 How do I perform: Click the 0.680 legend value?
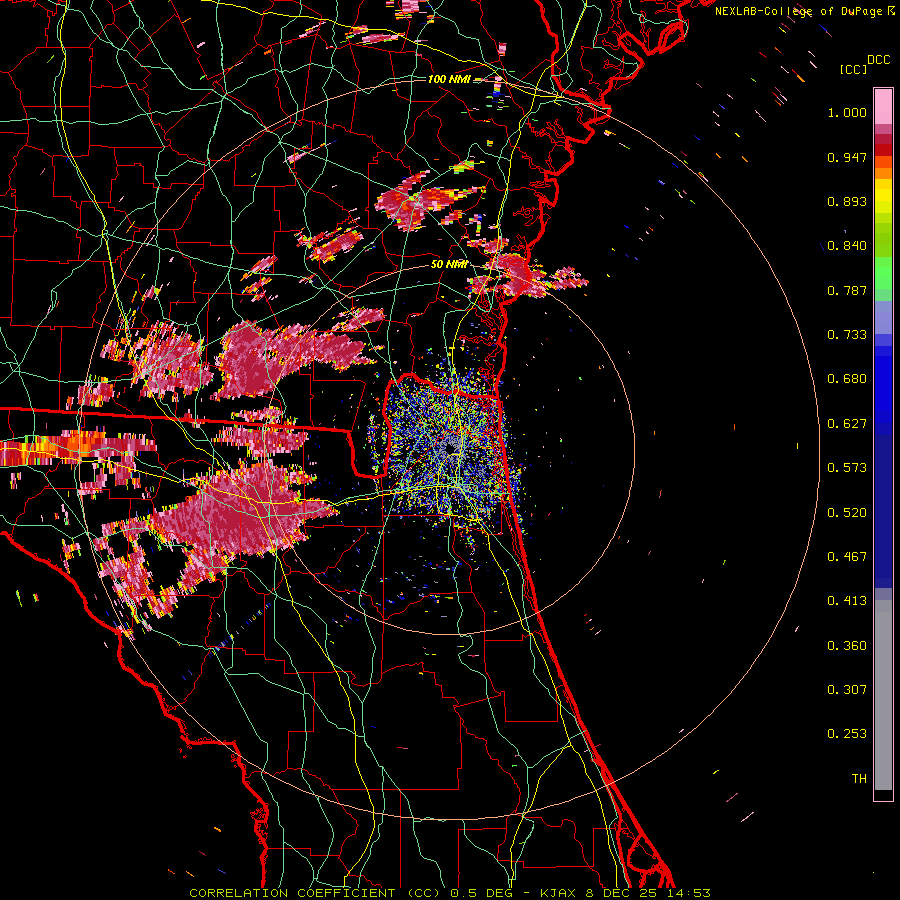[847, 379]
